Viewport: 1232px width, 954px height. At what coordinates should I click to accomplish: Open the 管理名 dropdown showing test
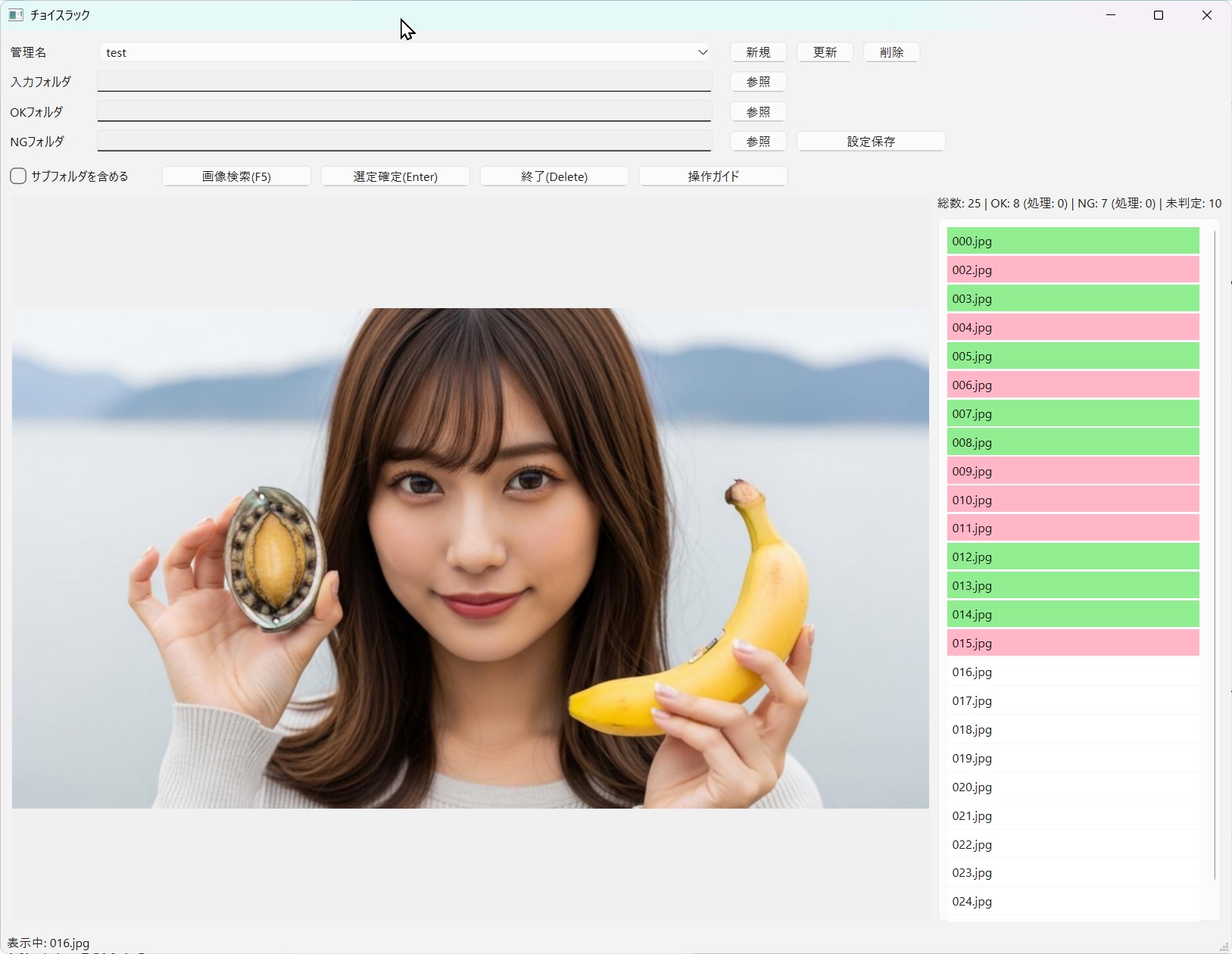click(404, 52)
